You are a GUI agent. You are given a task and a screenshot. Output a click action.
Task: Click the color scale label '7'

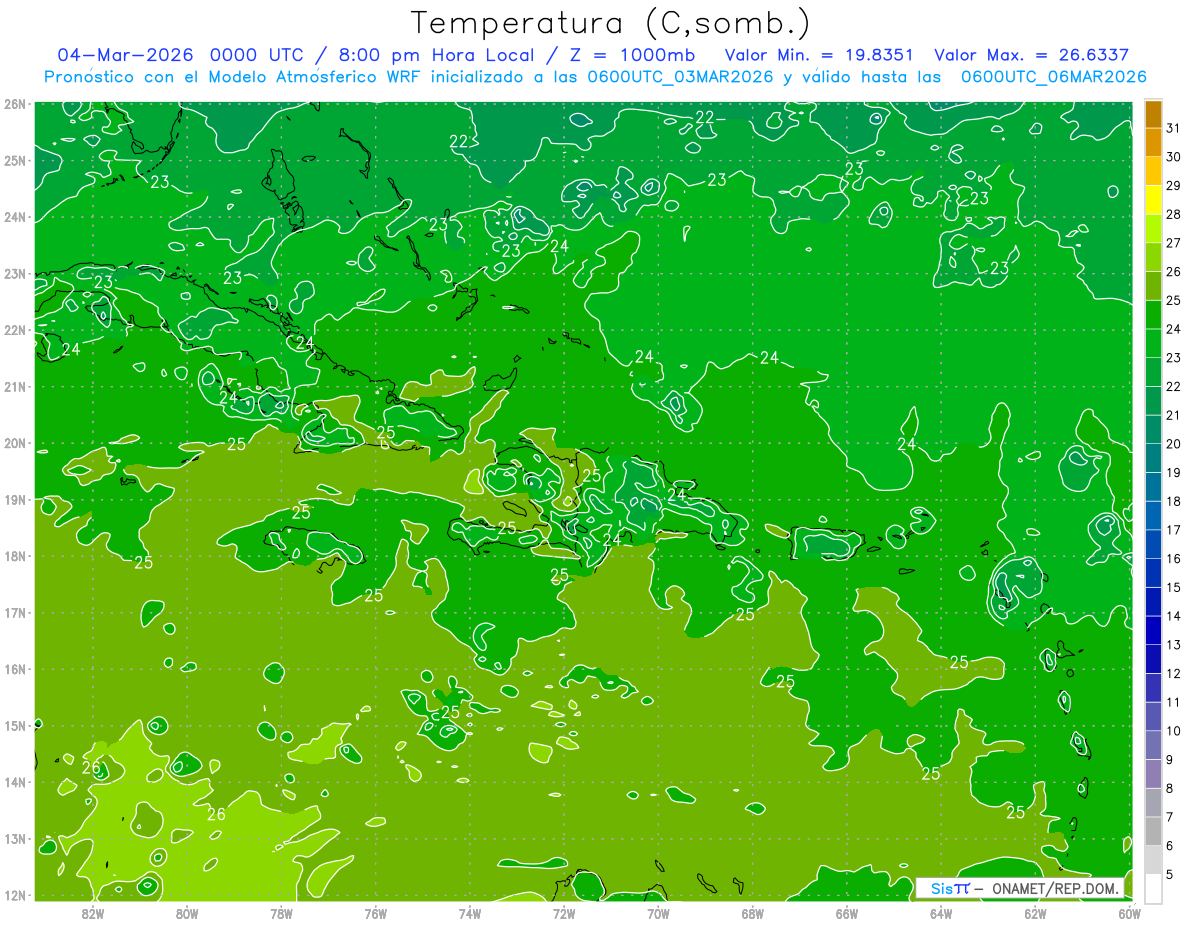1171,817
